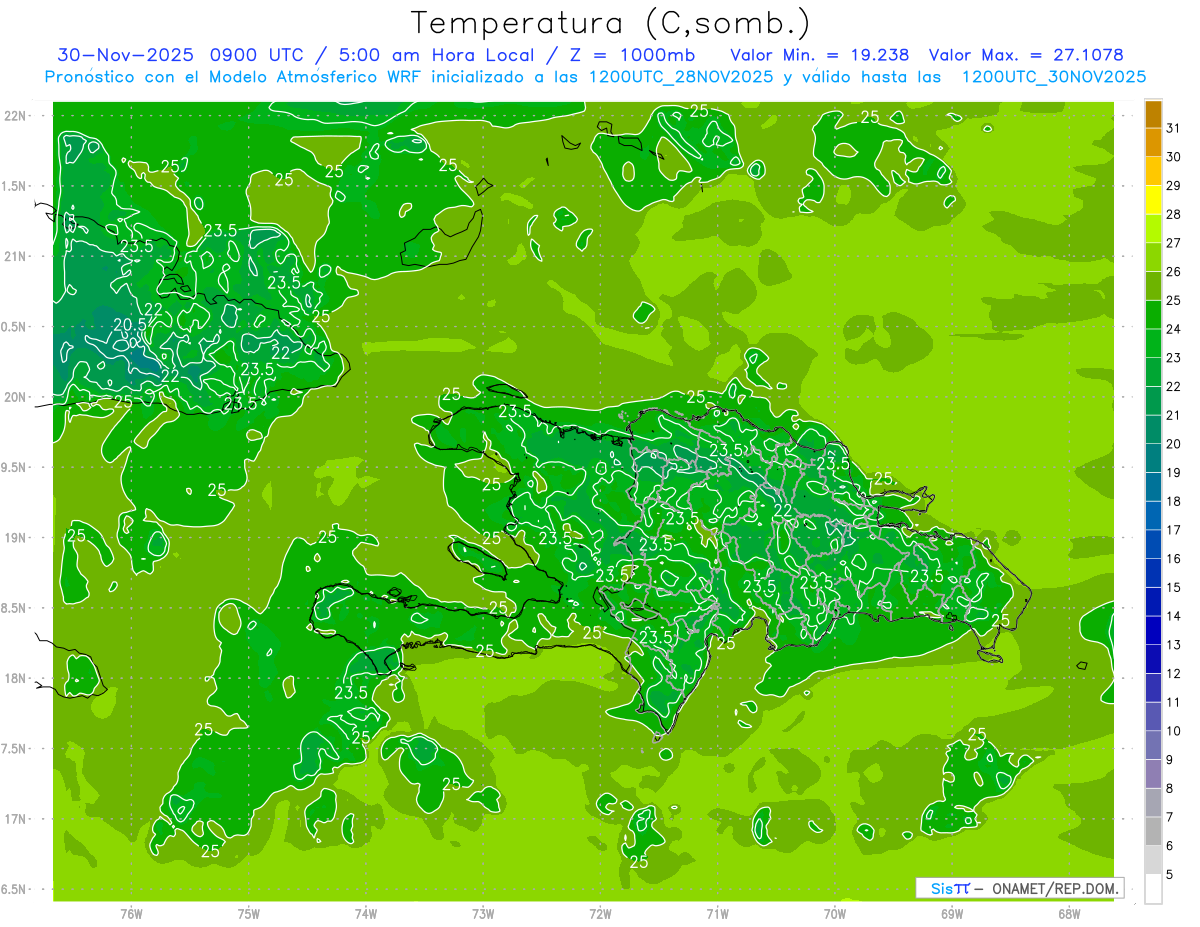Click the "20N" latitude axis label

(x=17, y=397)
